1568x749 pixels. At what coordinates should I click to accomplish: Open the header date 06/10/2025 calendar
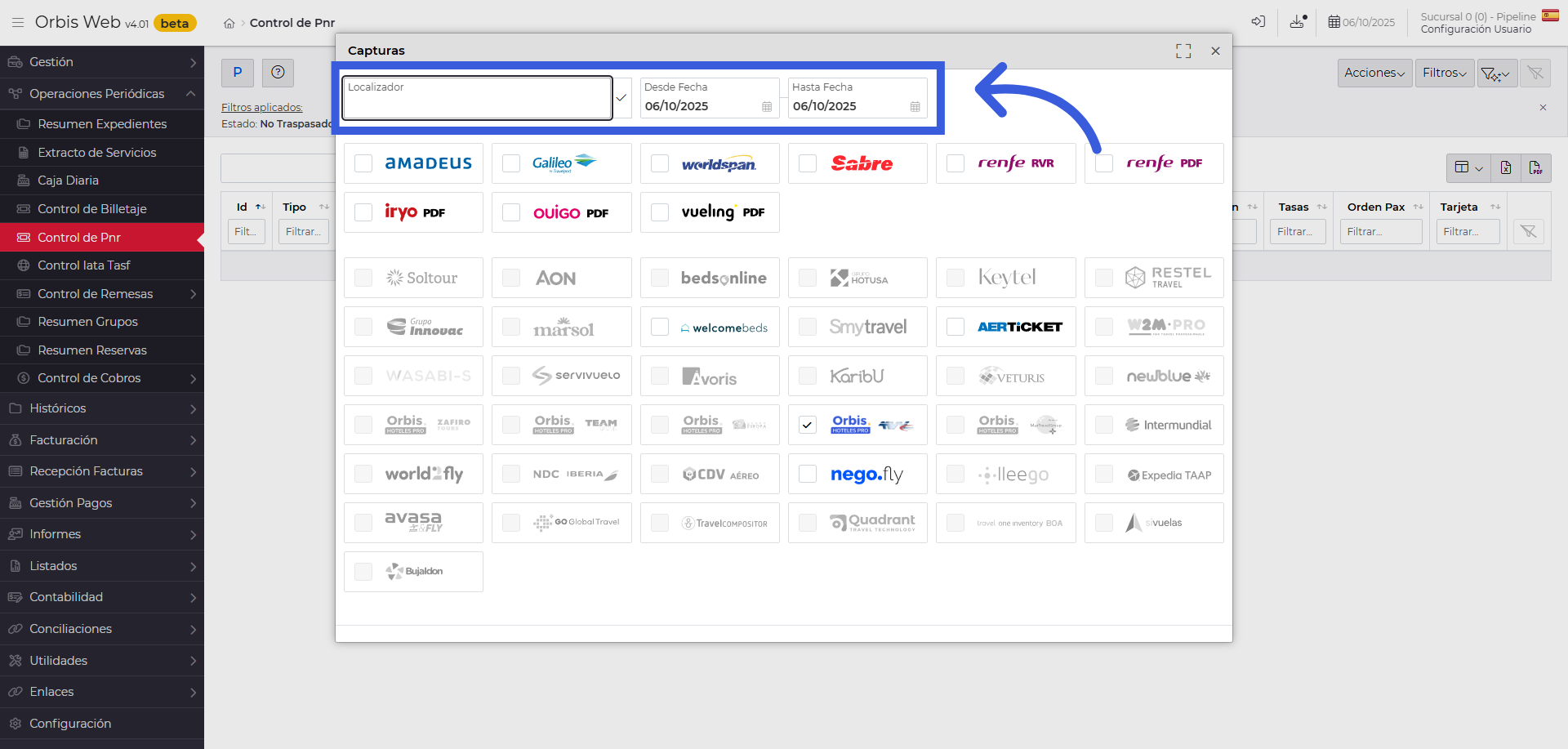coord(1361,22)
